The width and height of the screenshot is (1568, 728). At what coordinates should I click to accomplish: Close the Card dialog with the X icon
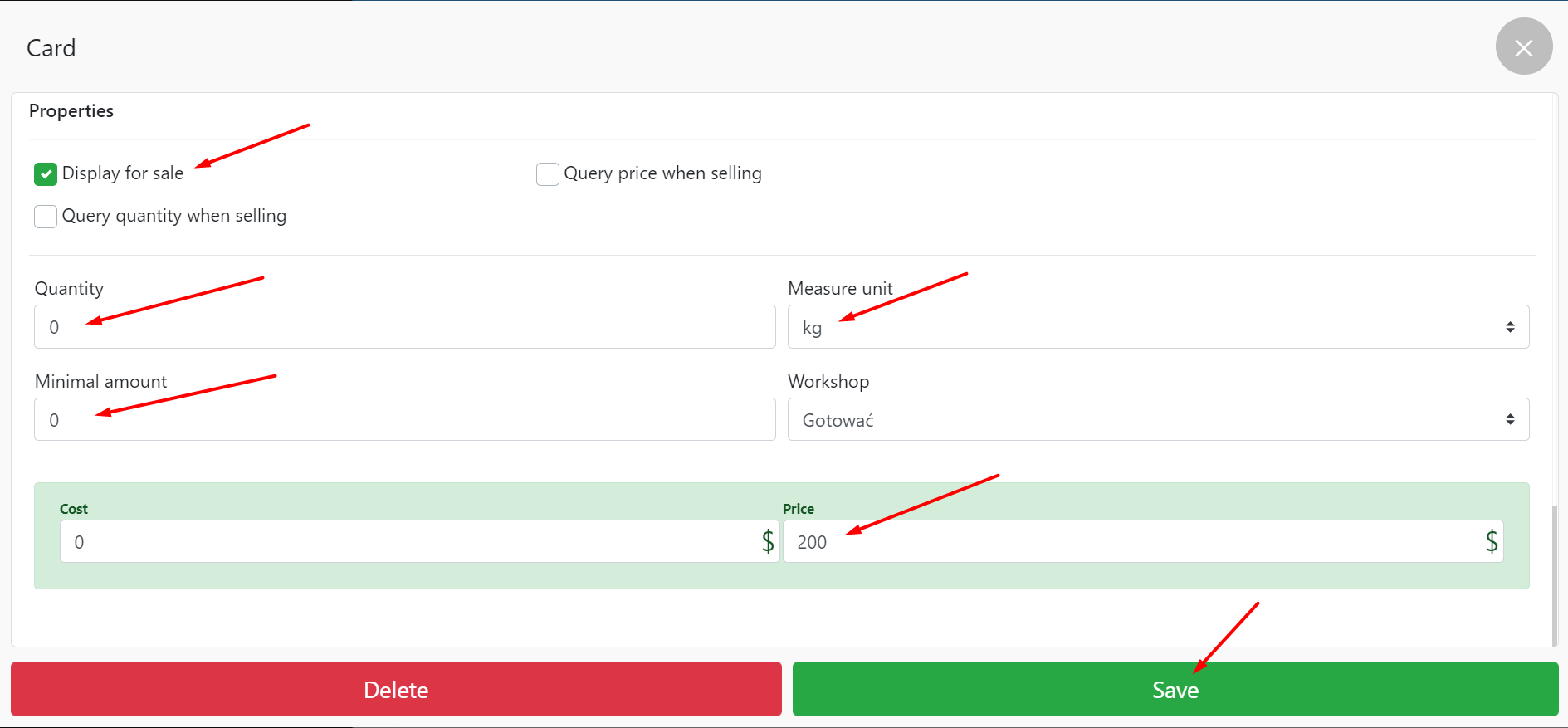pyautogui.click(x=1523, y=47)
